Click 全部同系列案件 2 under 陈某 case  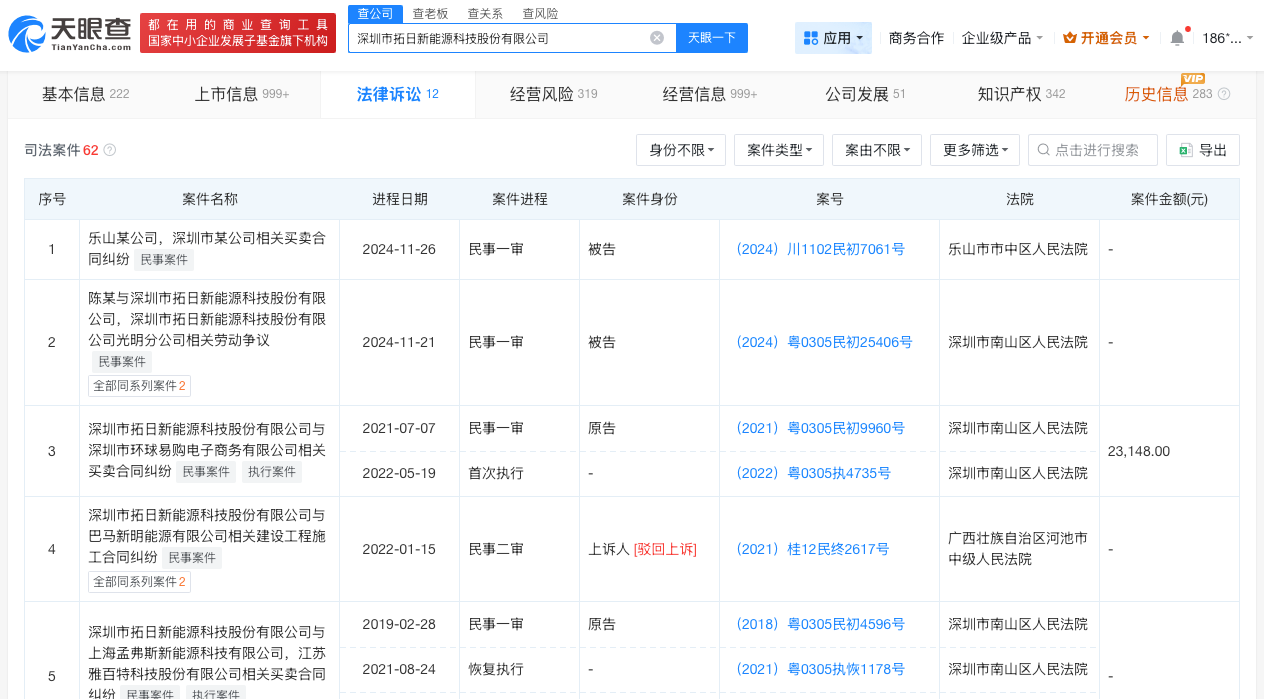139,386
